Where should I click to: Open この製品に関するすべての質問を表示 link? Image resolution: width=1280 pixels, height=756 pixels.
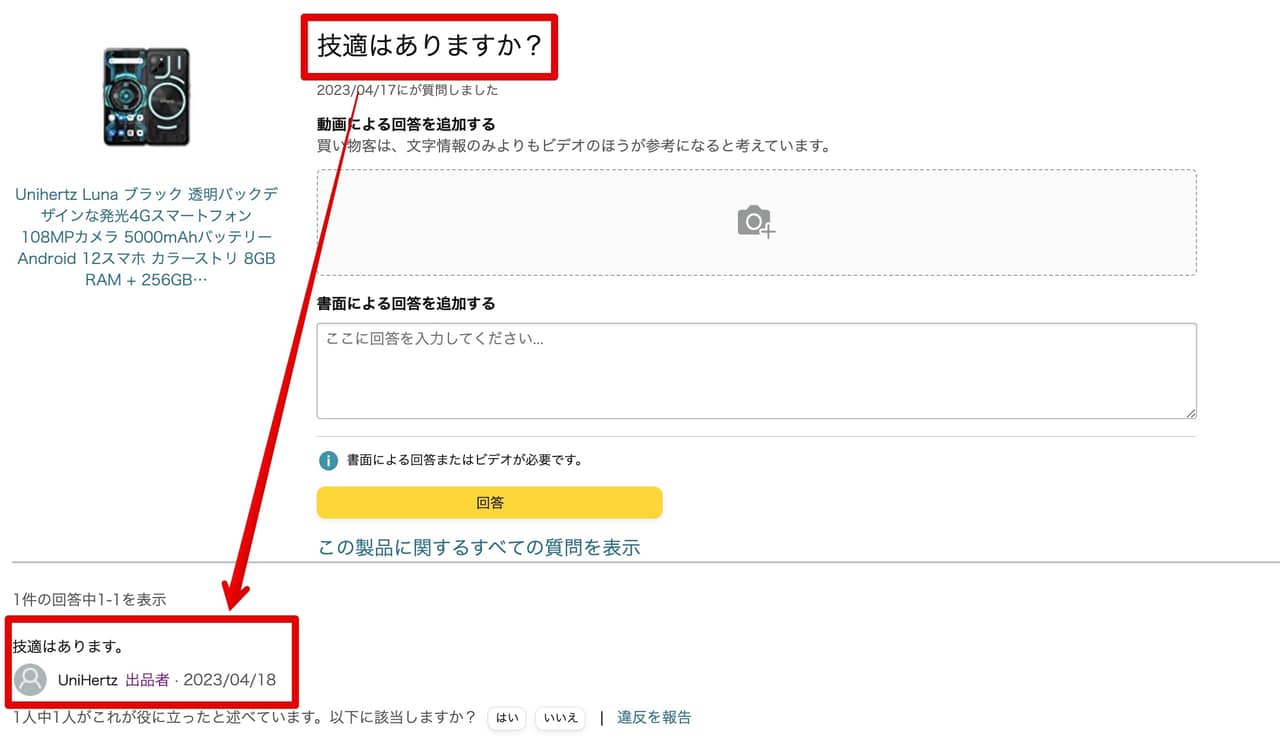tap(479, 547)
